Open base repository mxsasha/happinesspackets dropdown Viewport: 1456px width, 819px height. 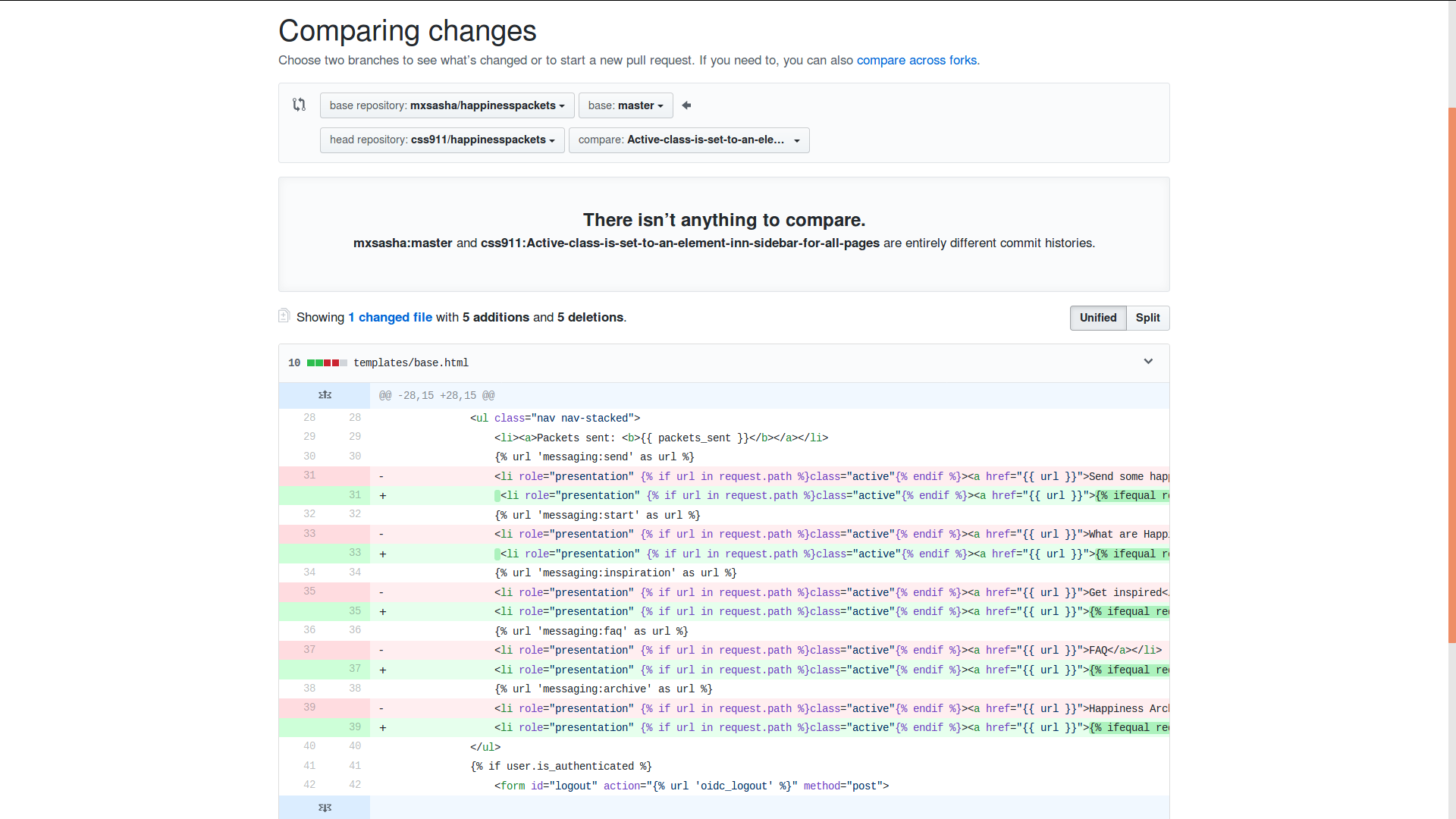(447, 105)
